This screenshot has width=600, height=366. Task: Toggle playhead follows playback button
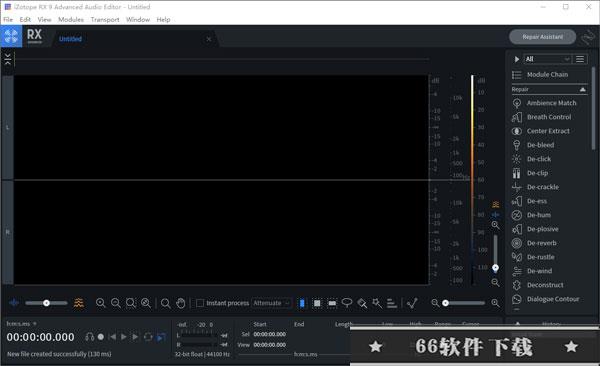pos(161,337)
